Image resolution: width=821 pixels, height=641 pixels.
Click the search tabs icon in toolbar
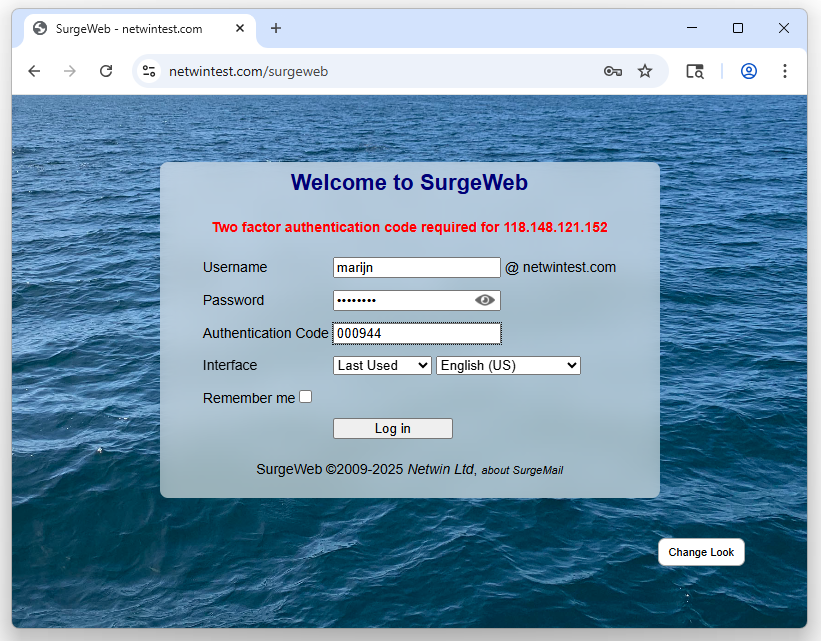pyautogui.click(x=695, y=71)
